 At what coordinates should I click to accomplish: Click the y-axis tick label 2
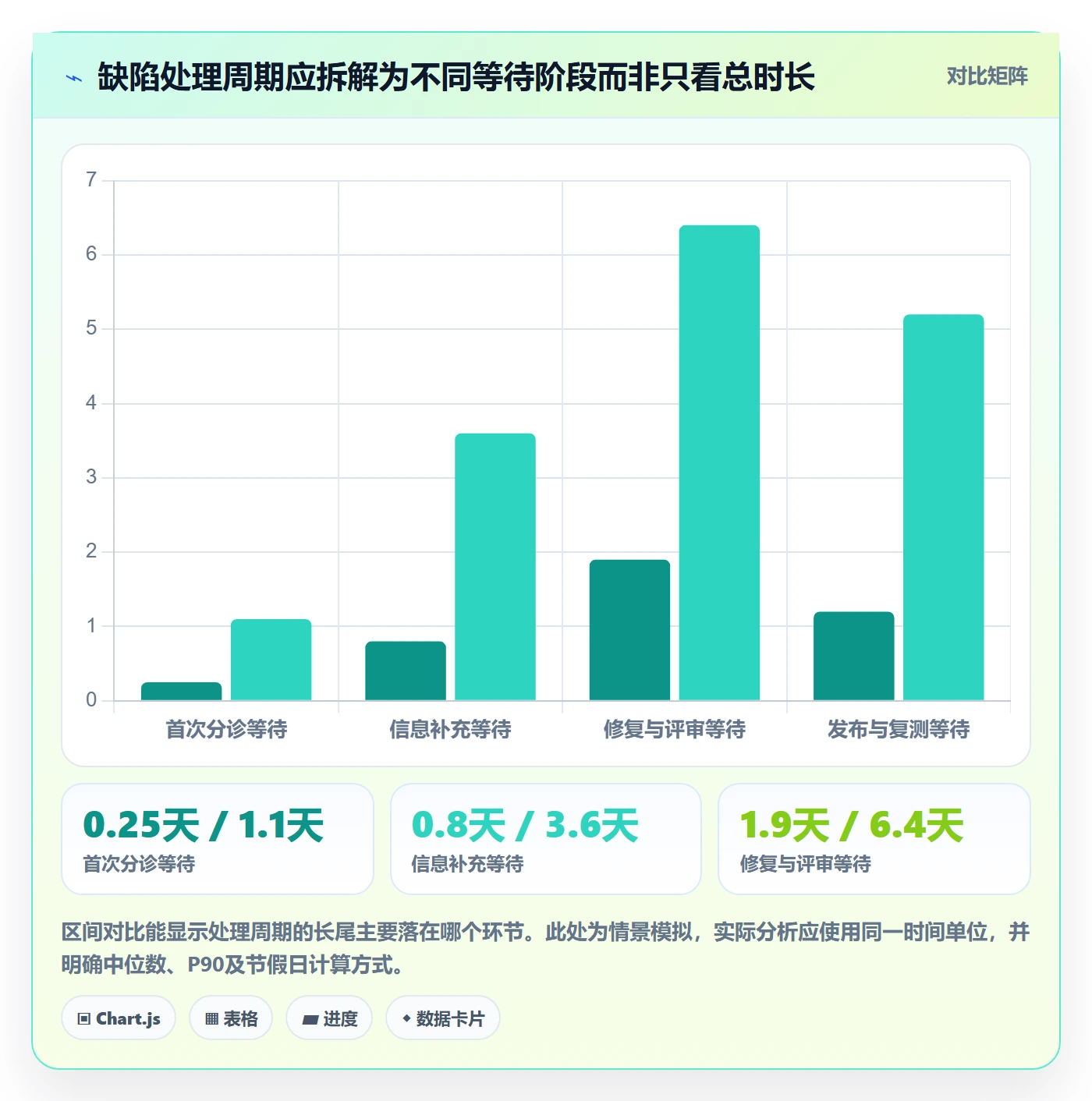tap(91, 551)
